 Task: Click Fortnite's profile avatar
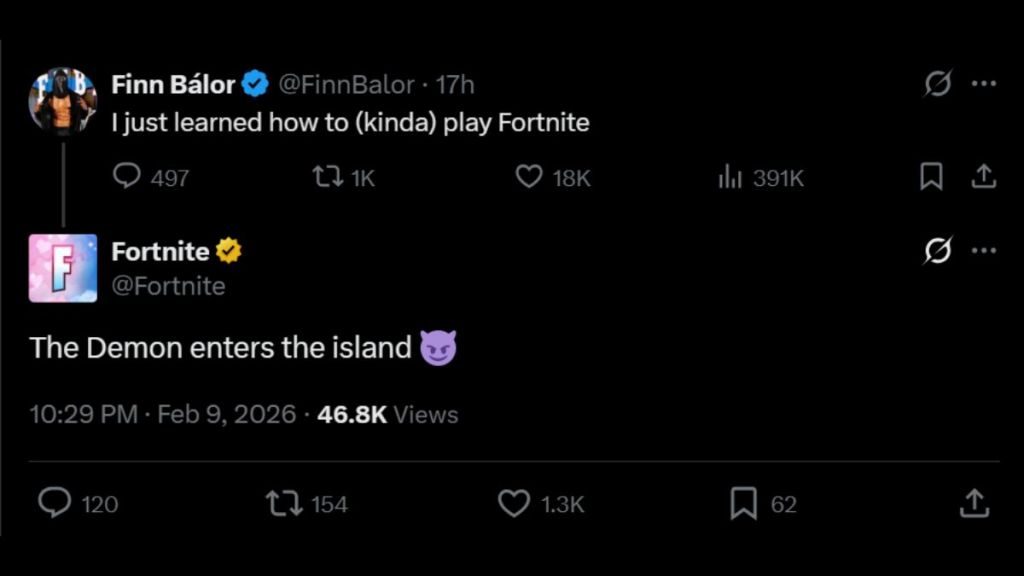tap(62, 268)
